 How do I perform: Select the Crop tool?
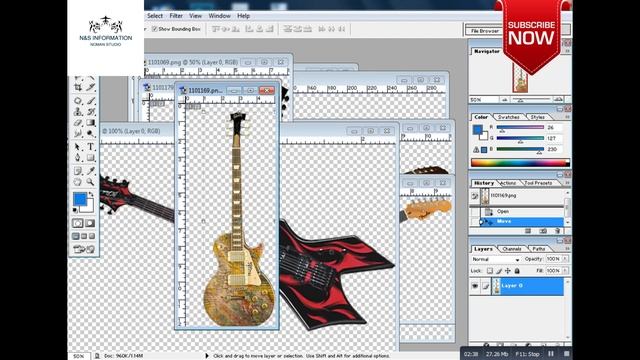point(78,87)
